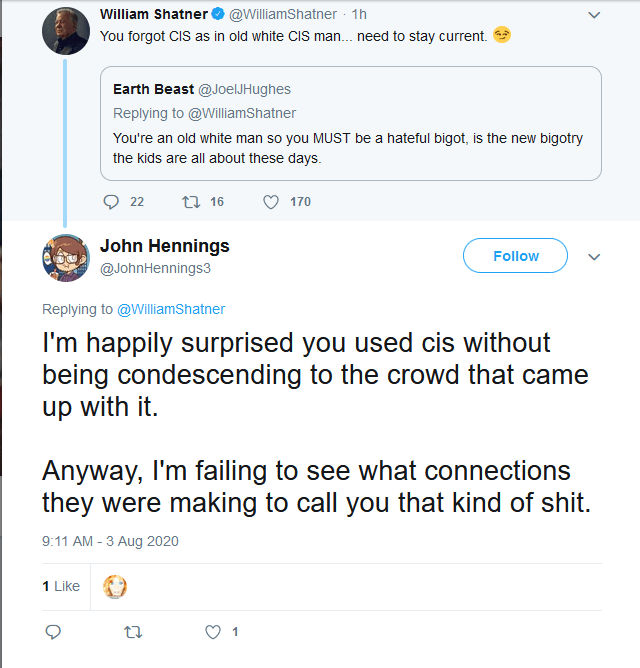640x668 pixels.
Task: Open the @WilliamShatner reply mention link
Action: [x=171, y=309]
